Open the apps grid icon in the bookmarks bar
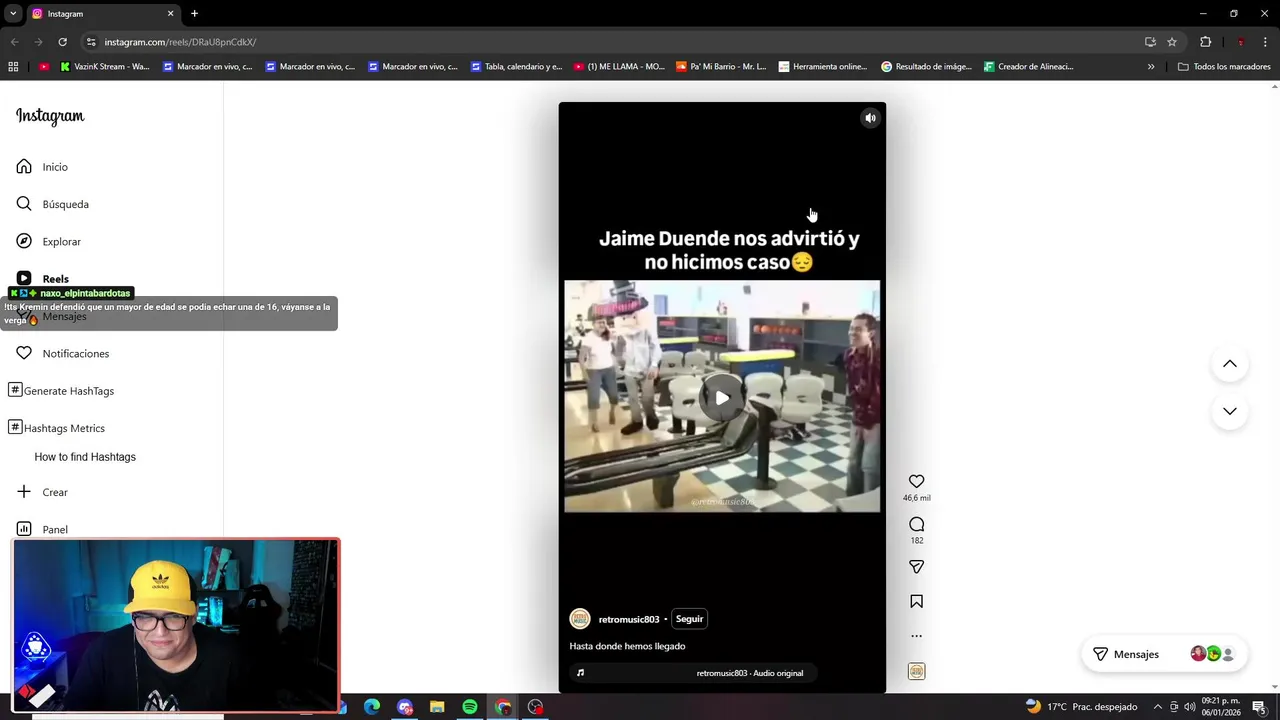Image resolution: width=1280 pixels, height=720 pixels. [x=13, y=67]
